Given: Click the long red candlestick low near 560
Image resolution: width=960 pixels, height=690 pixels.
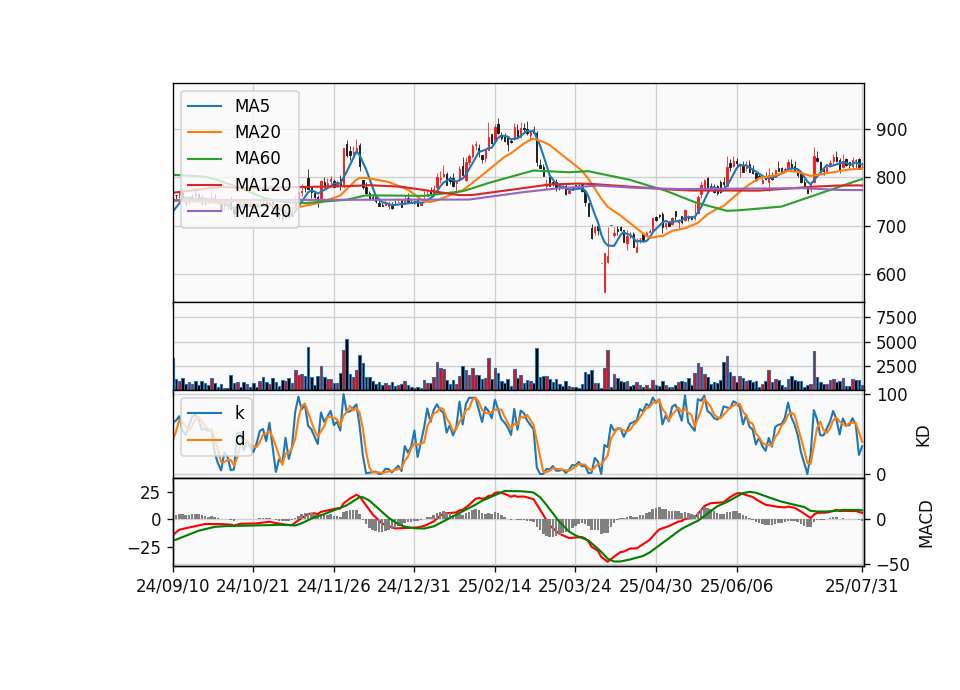Looking at the screenshot, I should pyautogui.click(x=605, y=274).
